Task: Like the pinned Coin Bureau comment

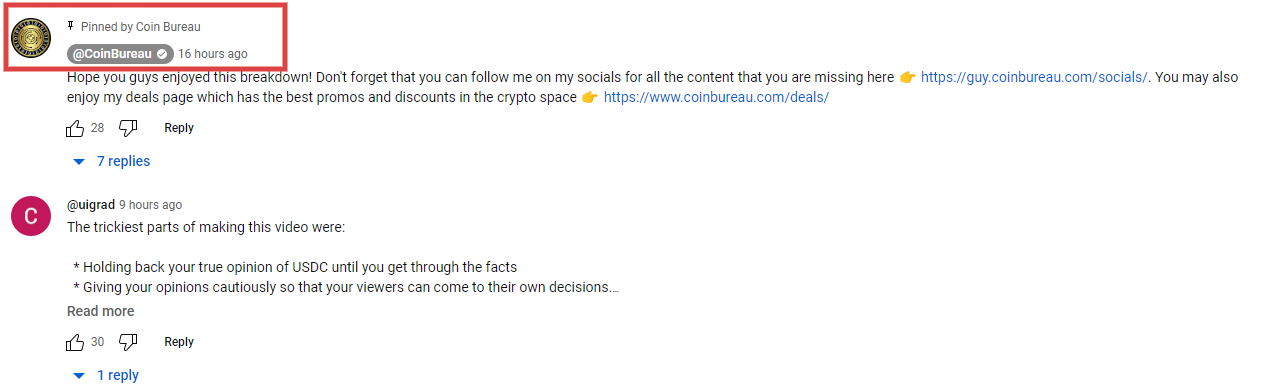Action: point(75,128)
